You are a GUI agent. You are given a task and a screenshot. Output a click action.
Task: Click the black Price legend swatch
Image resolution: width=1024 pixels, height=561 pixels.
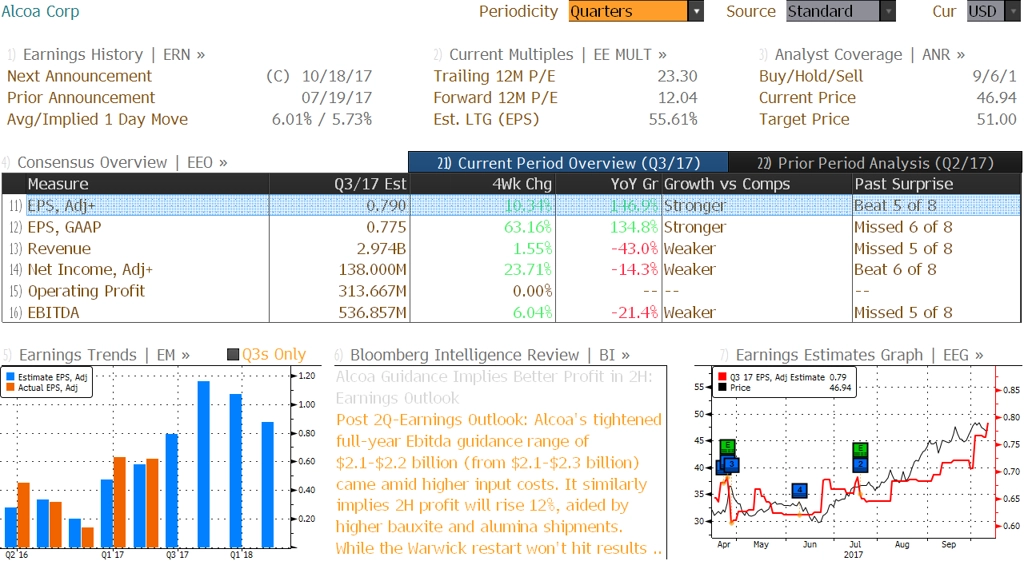click(x=722, y=387)
